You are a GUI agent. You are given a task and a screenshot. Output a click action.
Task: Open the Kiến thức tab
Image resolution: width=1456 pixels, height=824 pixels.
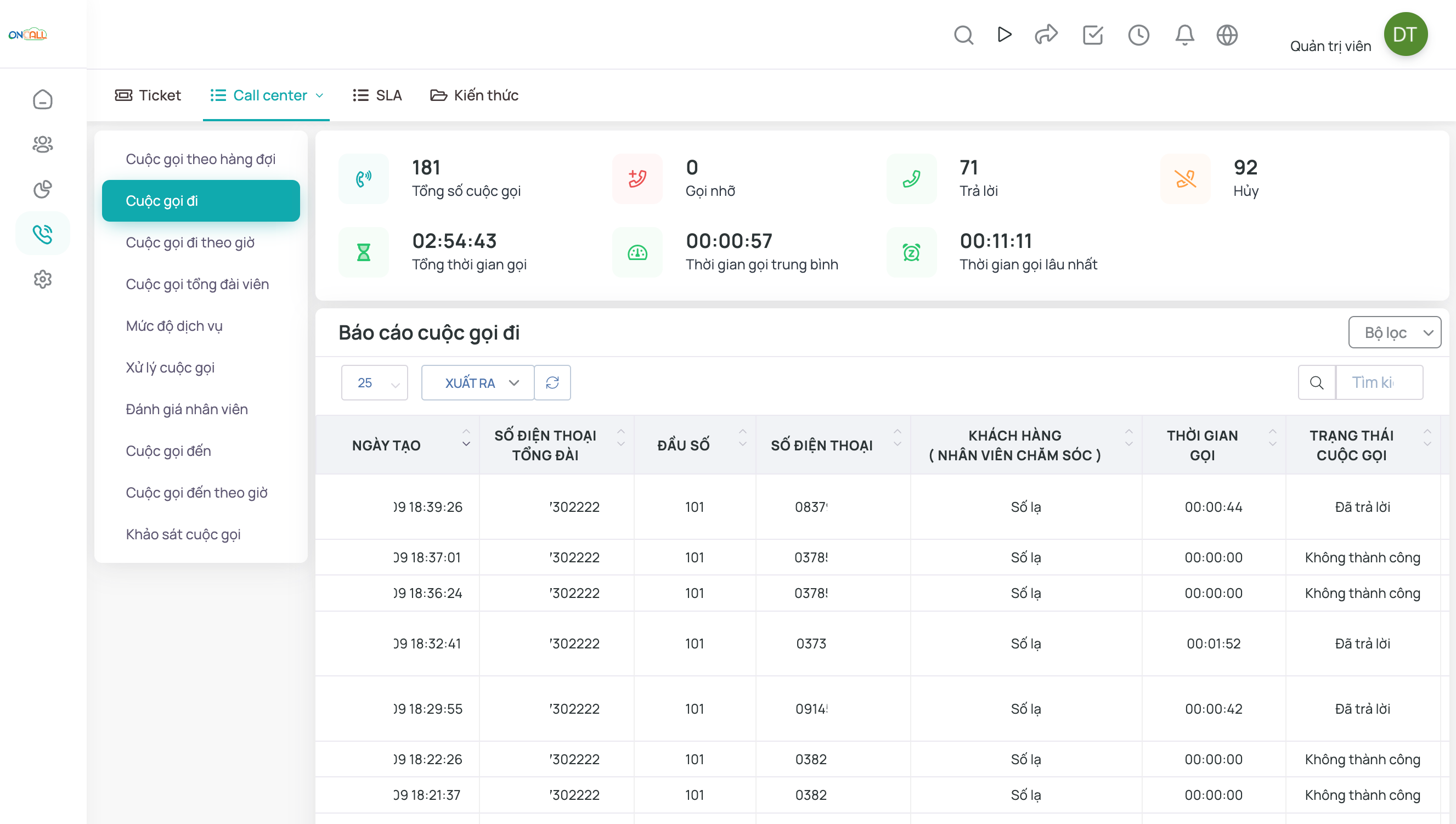point(474,95)
